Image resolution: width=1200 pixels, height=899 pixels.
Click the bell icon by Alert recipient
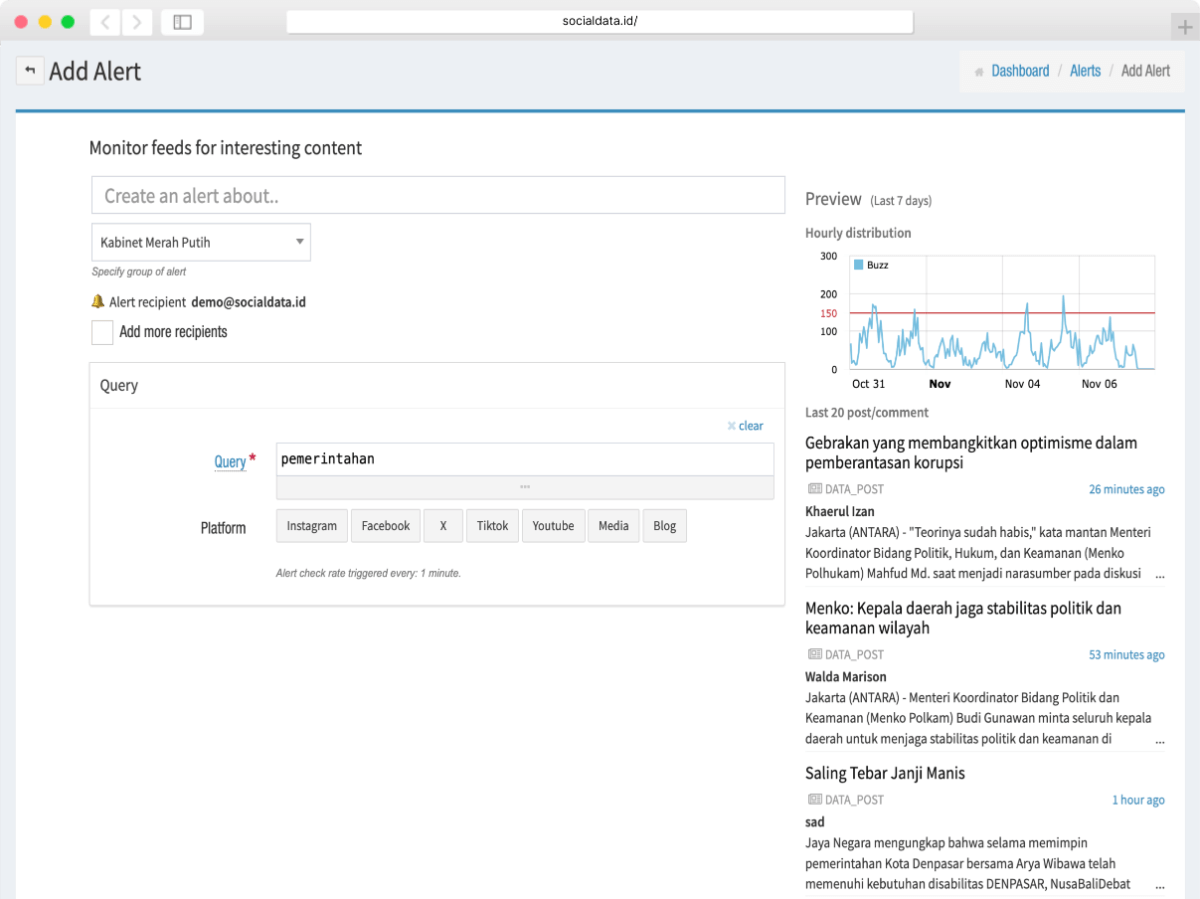point(98,302)
